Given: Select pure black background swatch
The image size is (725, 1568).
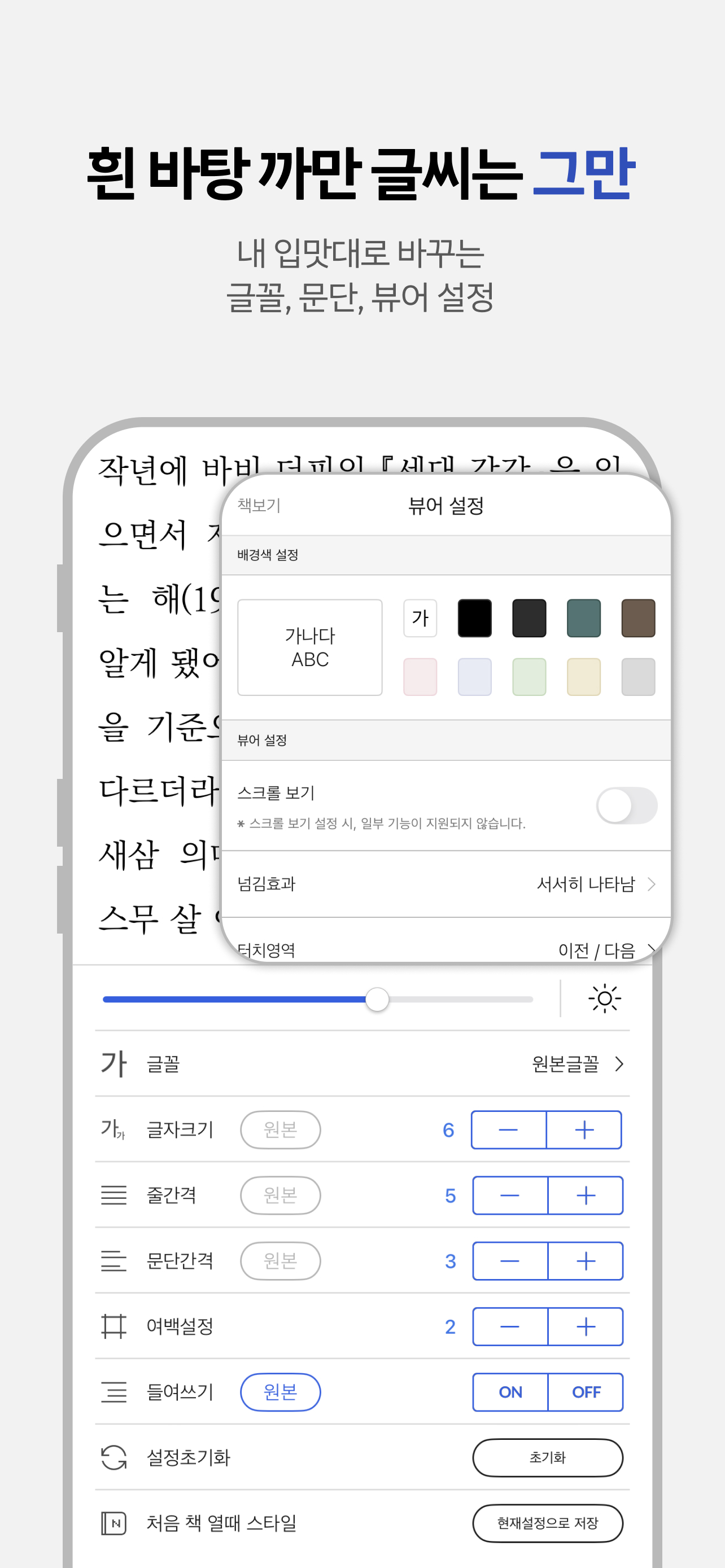Looking at the screenshot, I should [474, 618].
